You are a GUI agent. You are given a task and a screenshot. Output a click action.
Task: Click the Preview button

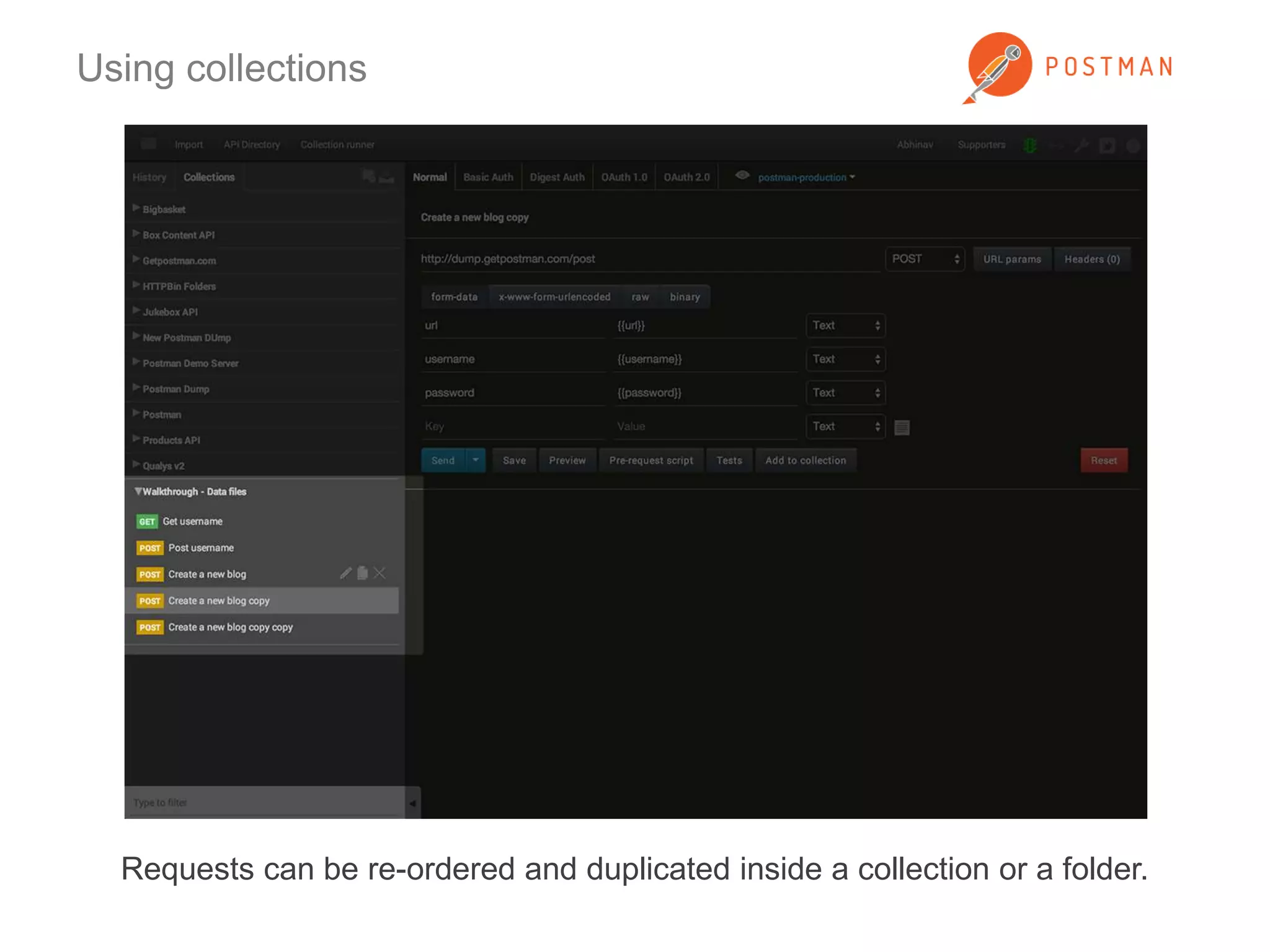pos(567,460)
